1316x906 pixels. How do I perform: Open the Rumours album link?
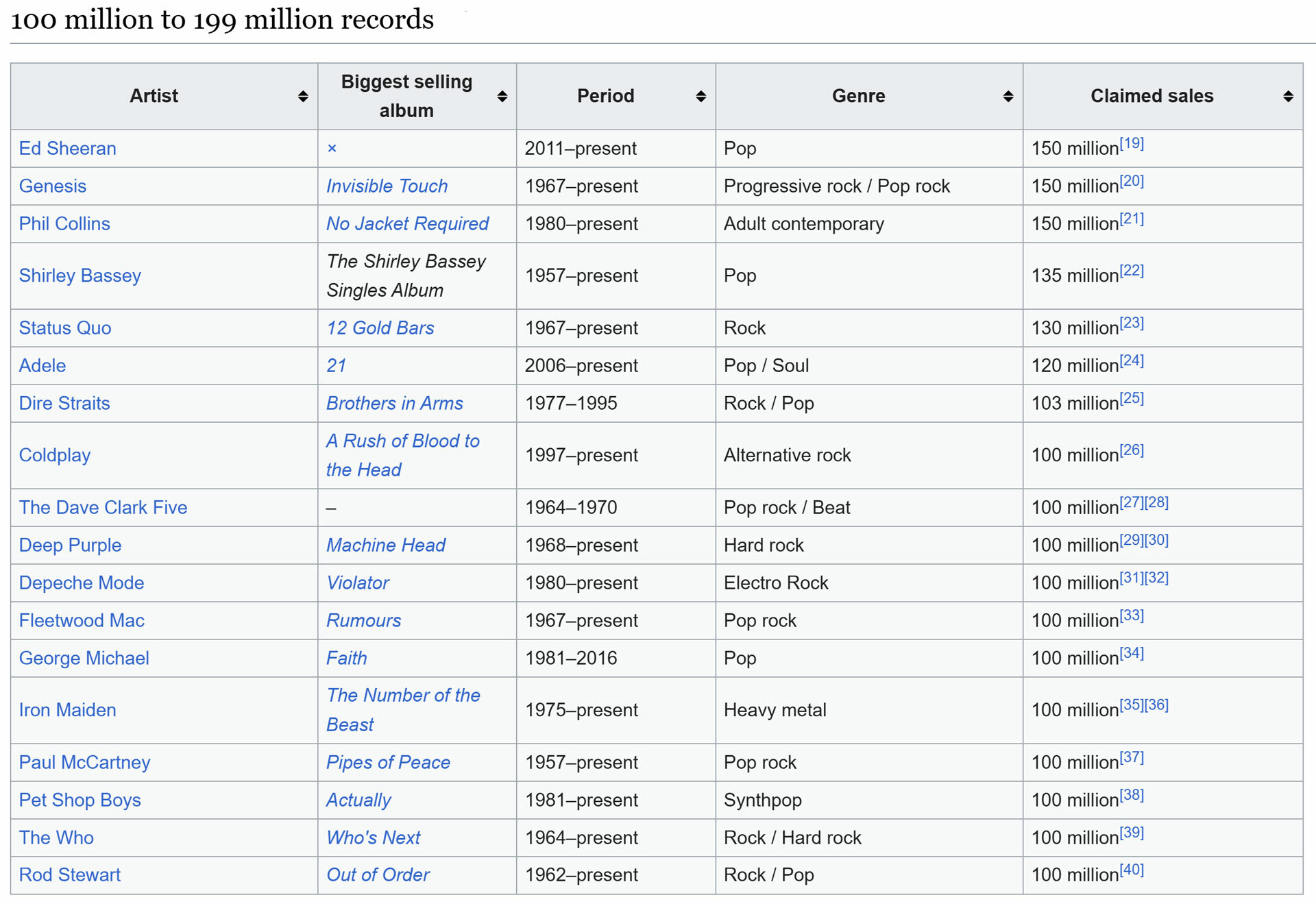[x=364, y=621]
